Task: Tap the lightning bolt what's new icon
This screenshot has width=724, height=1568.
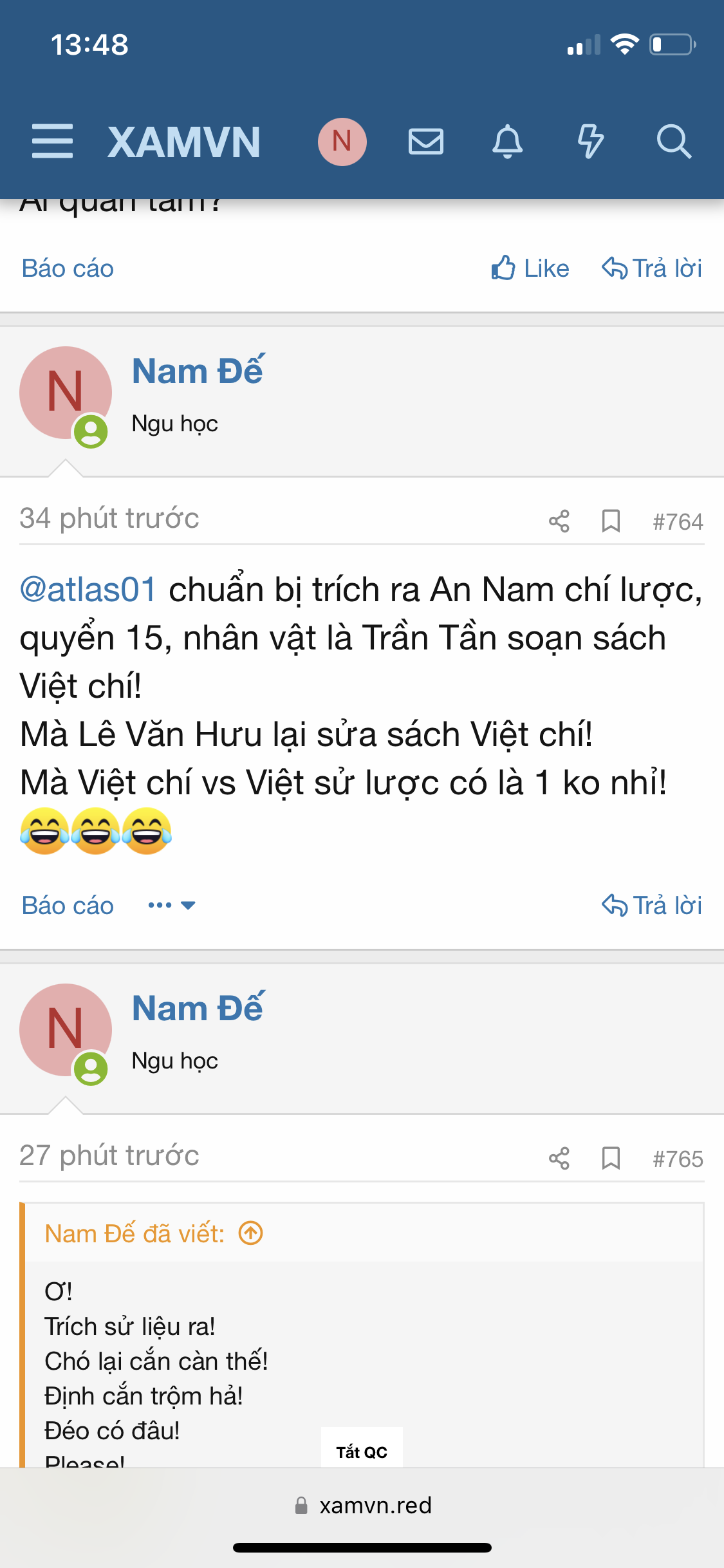Action: [590, 142]
